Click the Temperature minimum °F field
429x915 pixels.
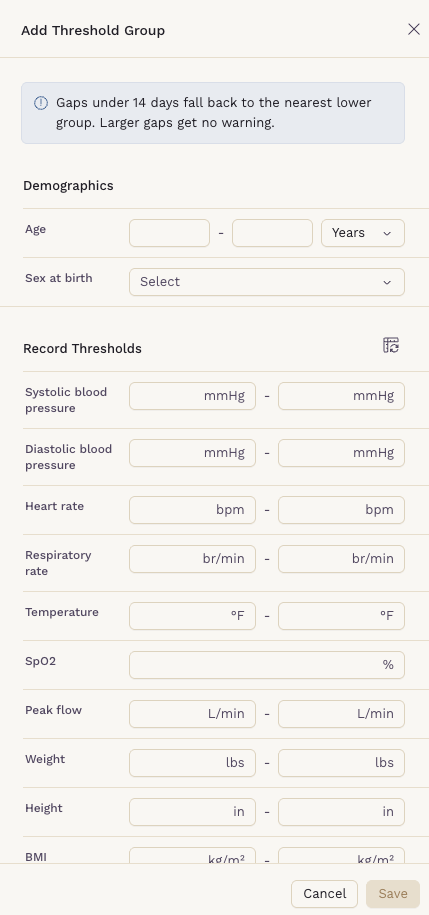[192, 616]
